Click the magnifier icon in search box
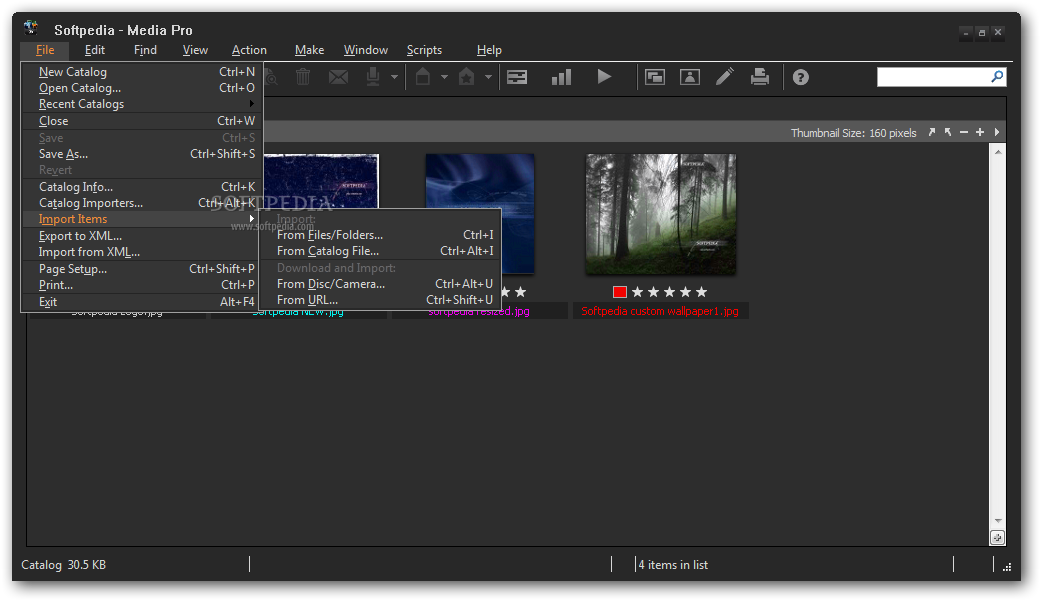This screenshot has height=601, width=1041. 997,76
